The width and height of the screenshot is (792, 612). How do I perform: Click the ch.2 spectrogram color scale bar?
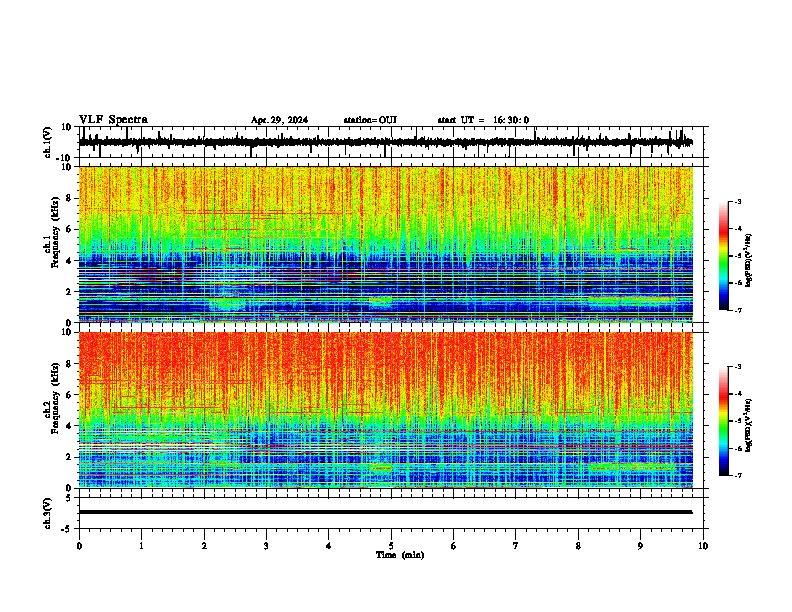724,421
